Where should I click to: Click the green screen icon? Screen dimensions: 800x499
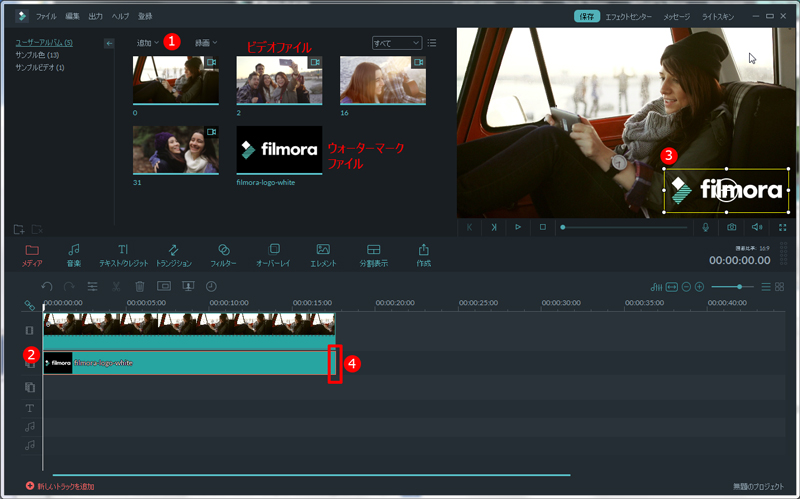(x=188, y=286)
